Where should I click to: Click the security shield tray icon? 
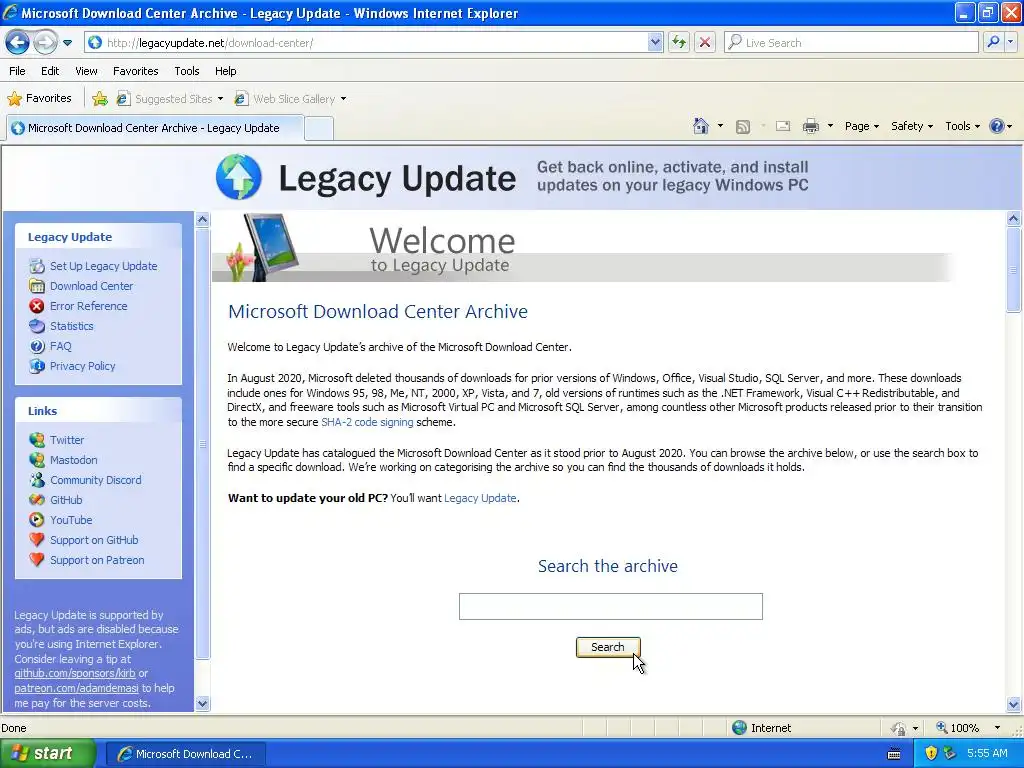coord(931,753)
